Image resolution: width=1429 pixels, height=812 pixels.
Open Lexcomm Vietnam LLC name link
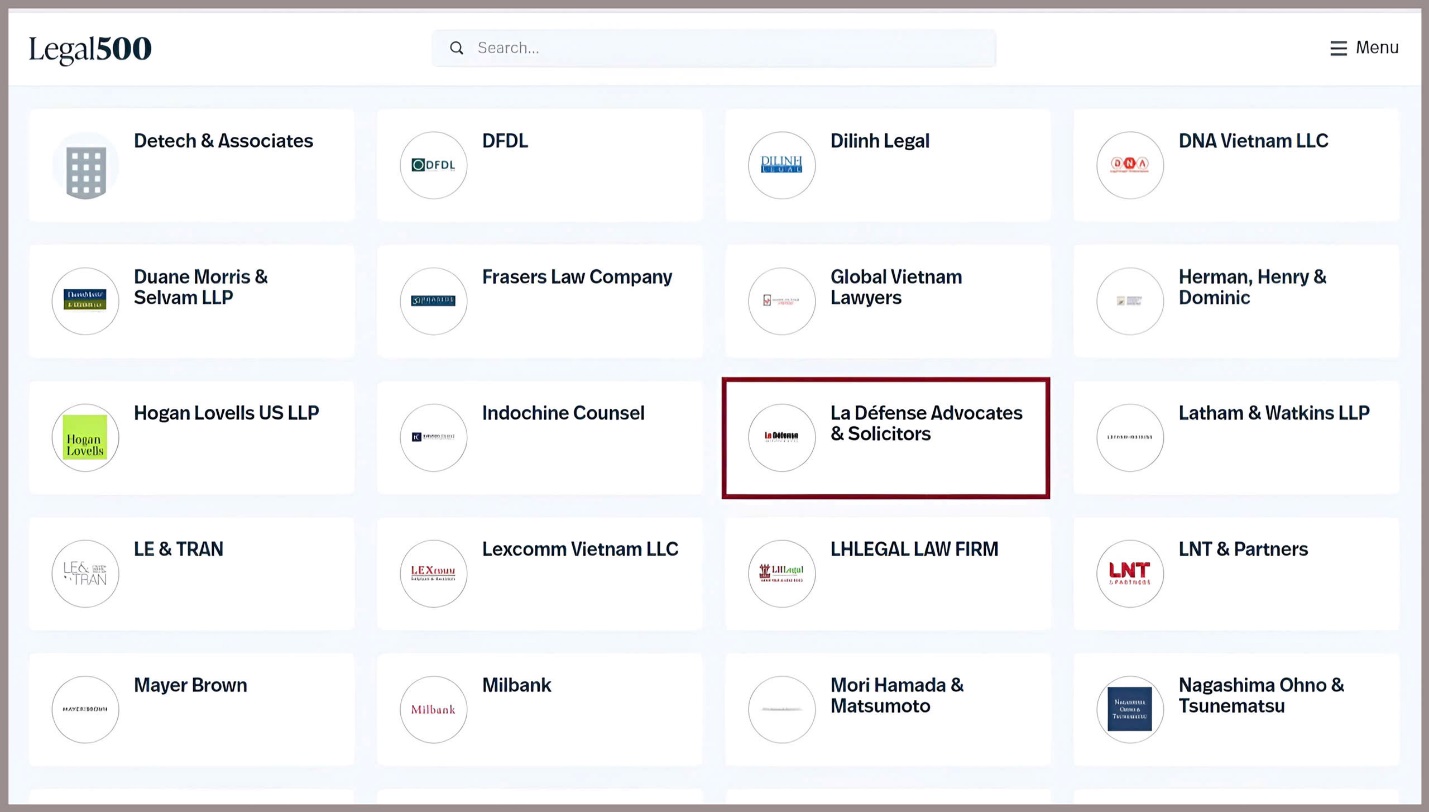(x=580, y=549)
